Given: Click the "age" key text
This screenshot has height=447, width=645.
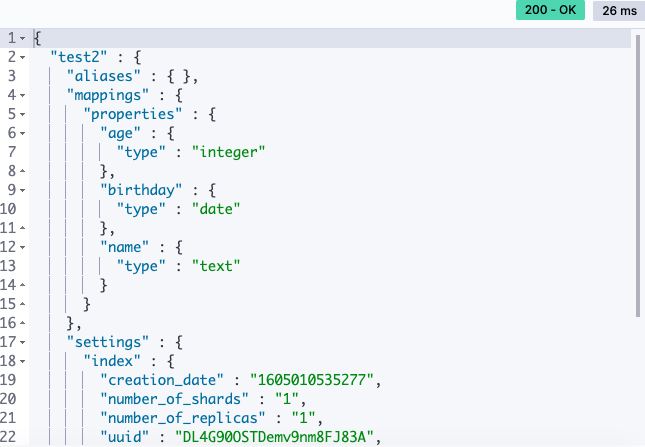Looking at the screenshot, I should (x=120, y=133).
